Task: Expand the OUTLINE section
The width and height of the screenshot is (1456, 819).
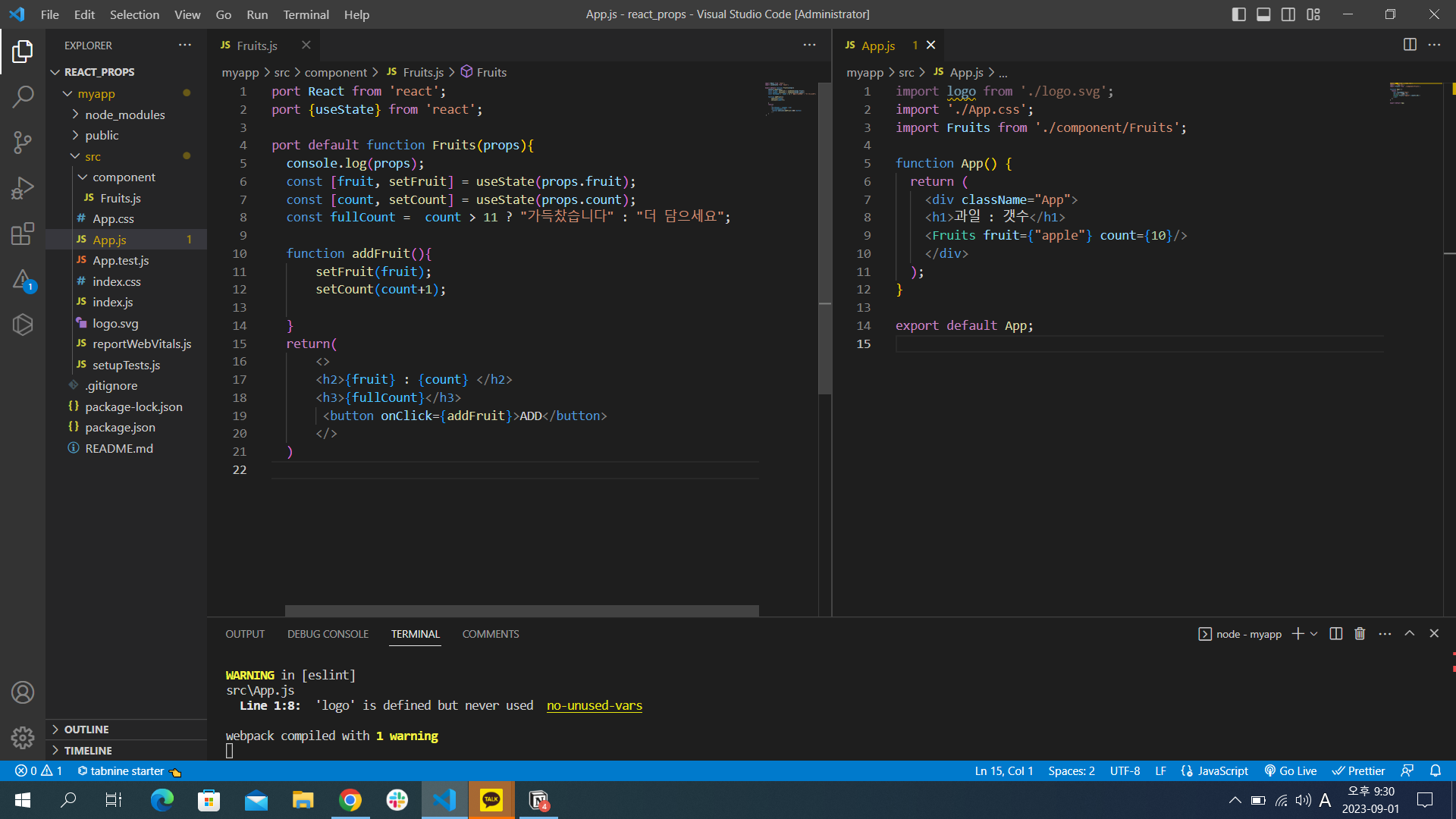Action: tap(86, 730)
